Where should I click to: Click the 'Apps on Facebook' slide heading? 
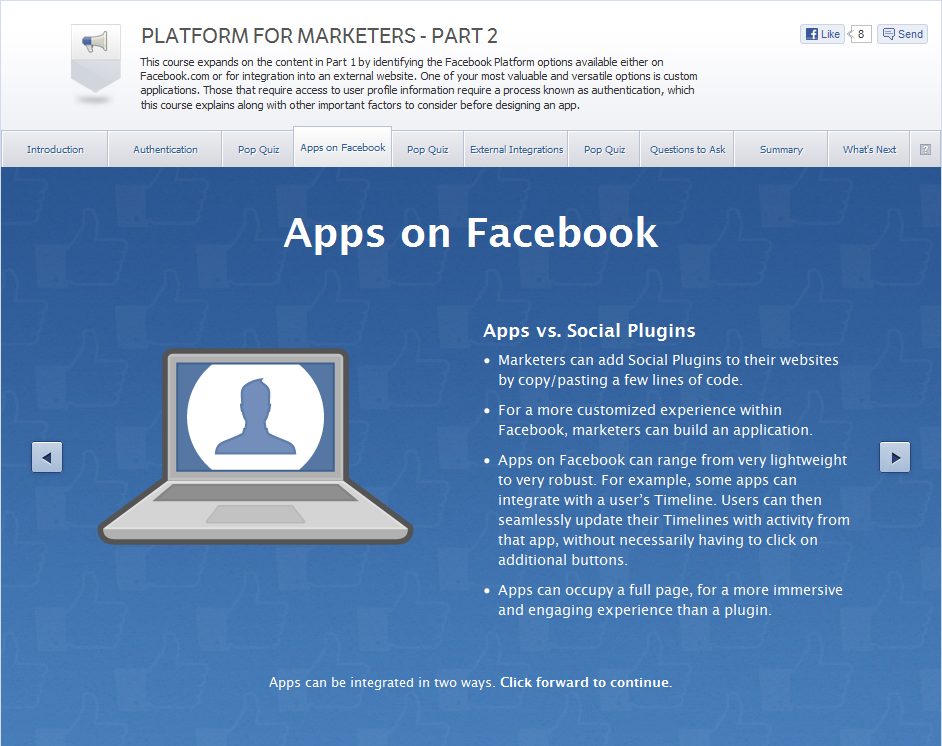tap(470, 233)
